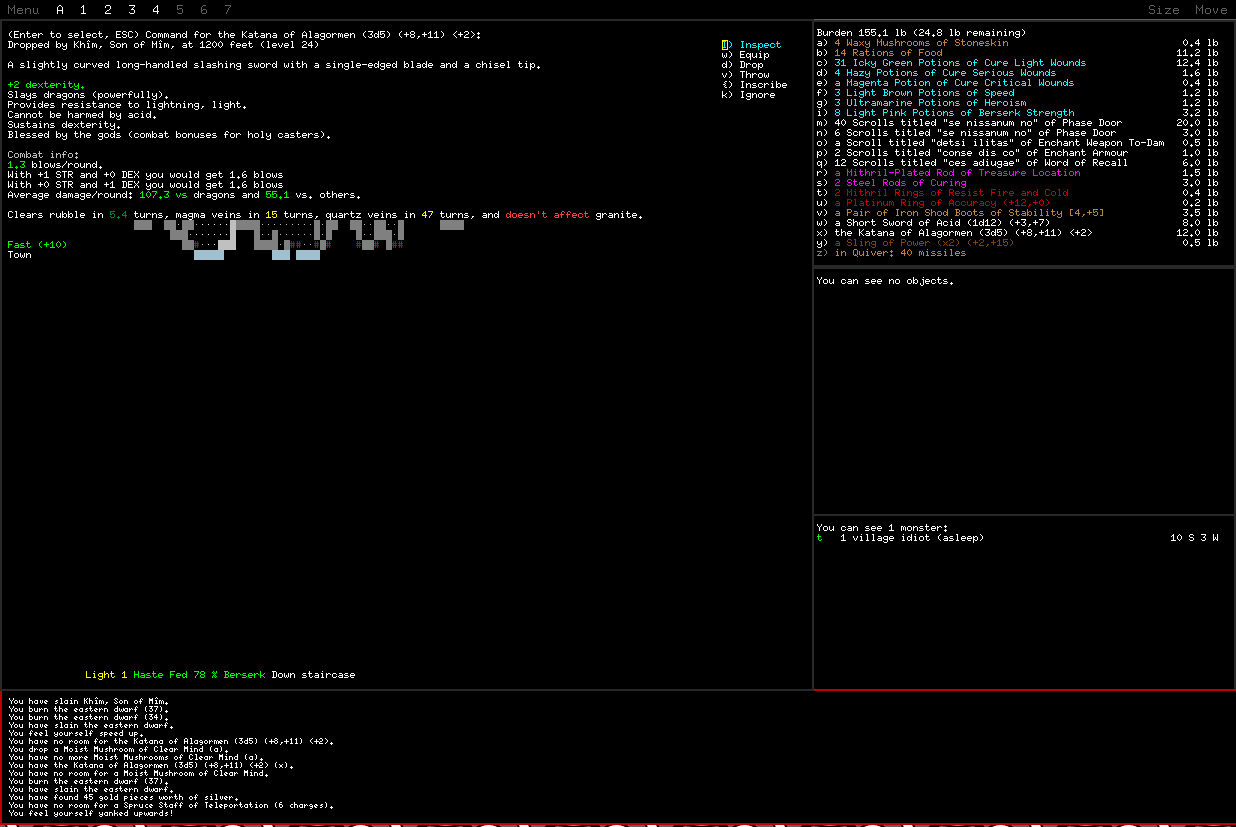
Task: Switch to terminal window tab 4
Action: click(x=155, y=10)
